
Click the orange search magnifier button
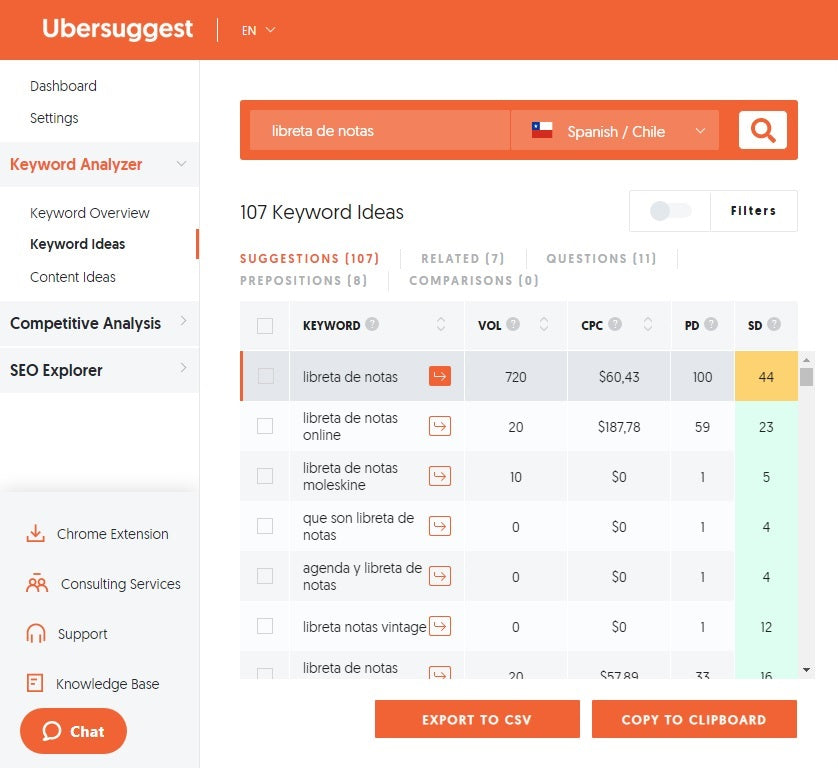[x=763, y=130]
